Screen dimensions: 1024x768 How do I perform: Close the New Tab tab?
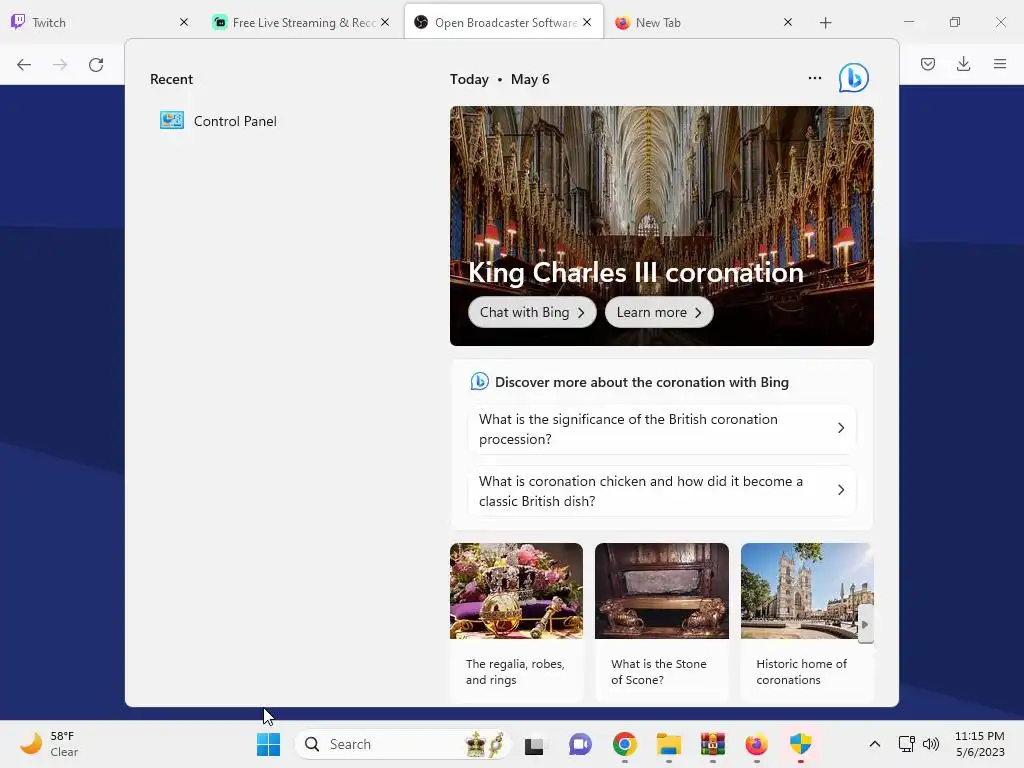(x=788, y=22)
